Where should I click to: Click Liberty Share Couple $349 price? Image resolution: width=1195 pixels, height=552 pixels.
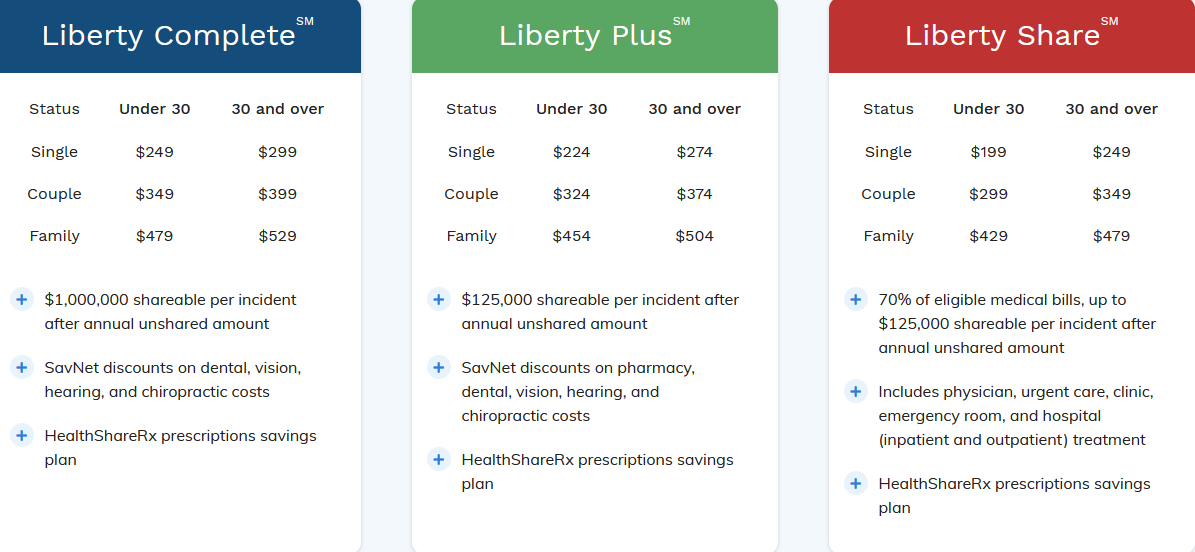1111,194
